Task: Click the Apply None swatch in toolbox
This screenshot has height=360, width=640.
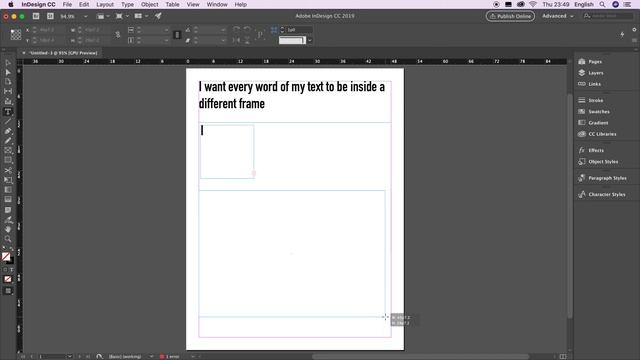Action: [x=8, y=279]
